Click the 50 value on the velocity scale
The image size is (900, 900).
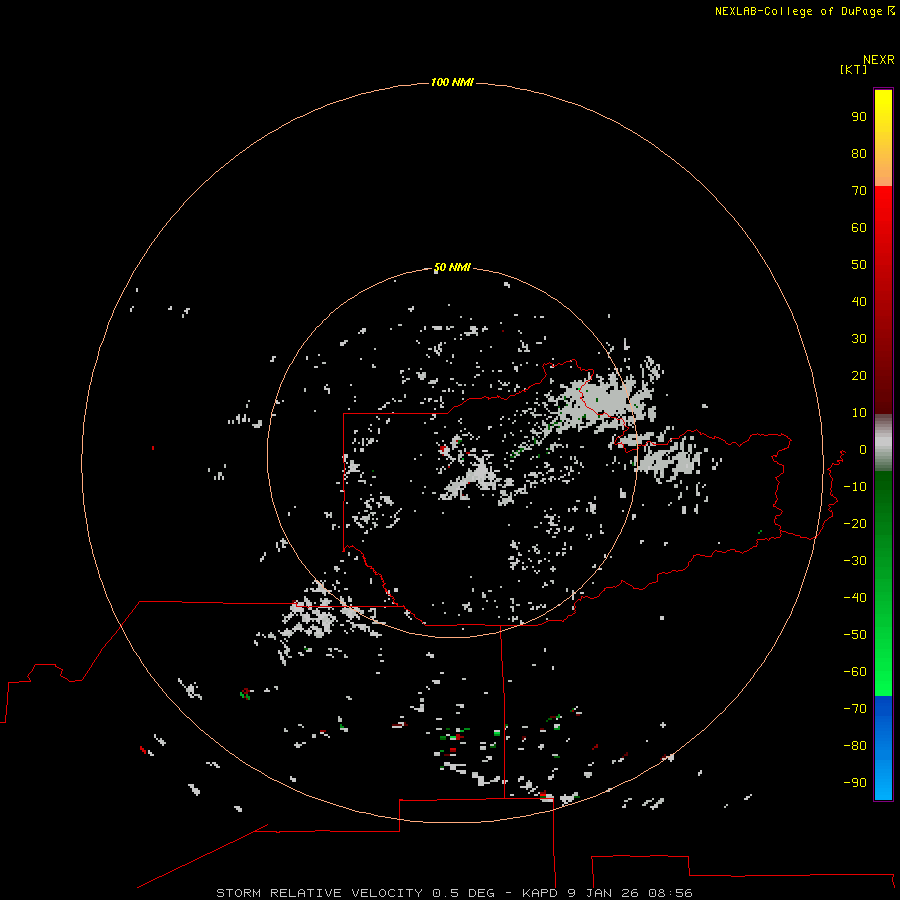859,265
